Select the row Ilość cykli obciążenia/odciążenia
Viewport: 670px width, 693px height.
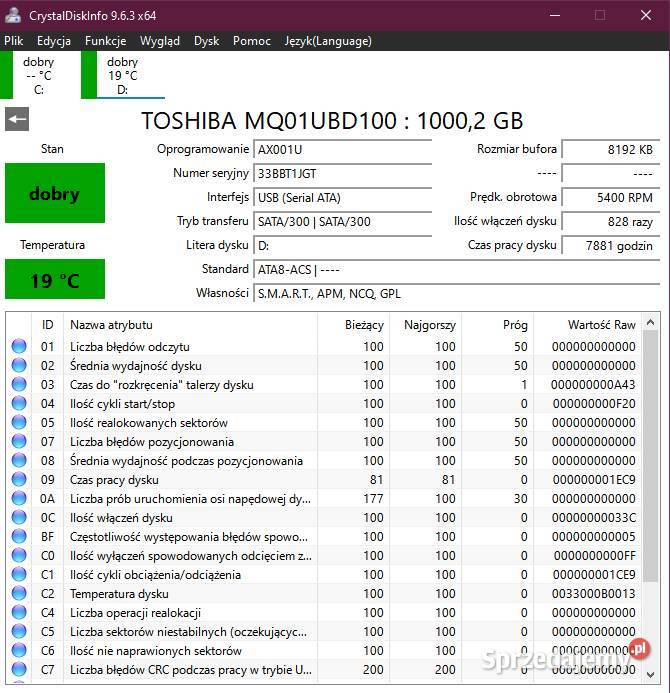point(324,574)
